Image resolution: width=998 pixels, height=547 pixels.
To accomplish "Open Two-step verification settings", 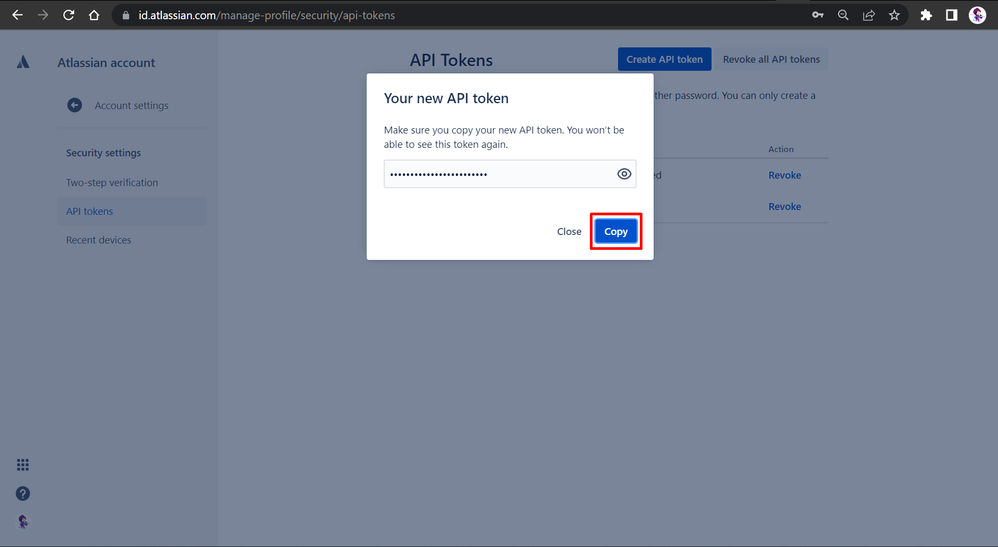I will 112,183.
